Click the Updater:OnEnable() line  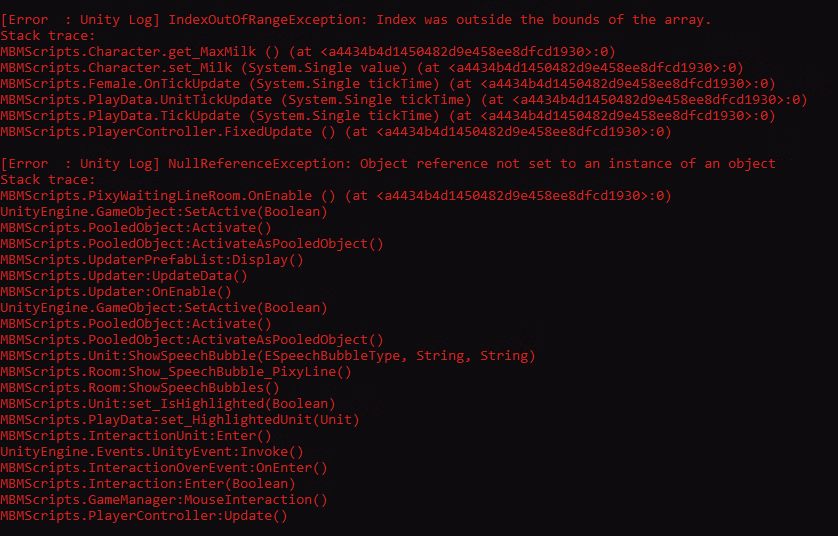[116, 291]
